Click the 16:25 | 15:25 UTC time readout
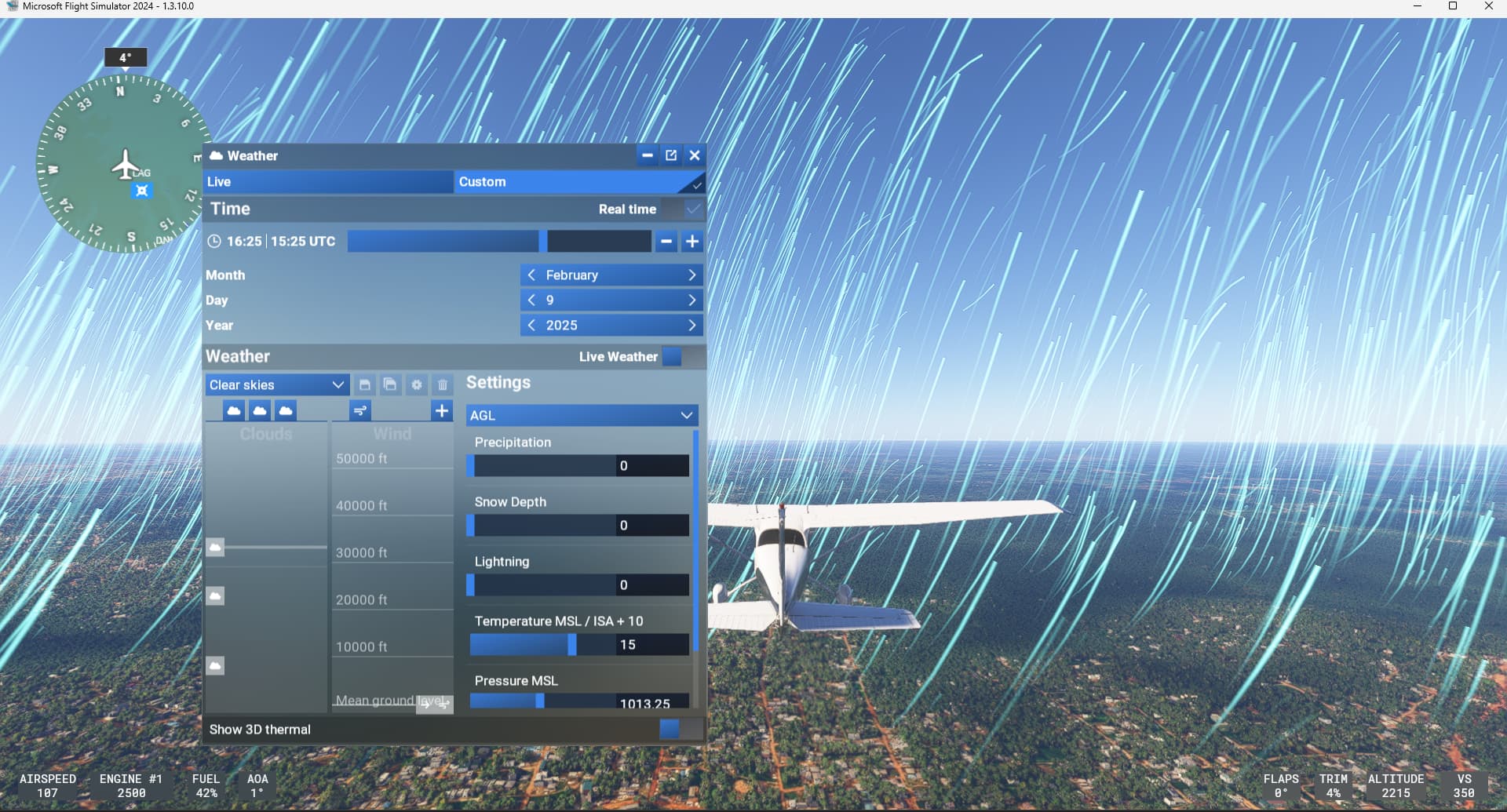The image size is (1507, 812). pos(281,242)
